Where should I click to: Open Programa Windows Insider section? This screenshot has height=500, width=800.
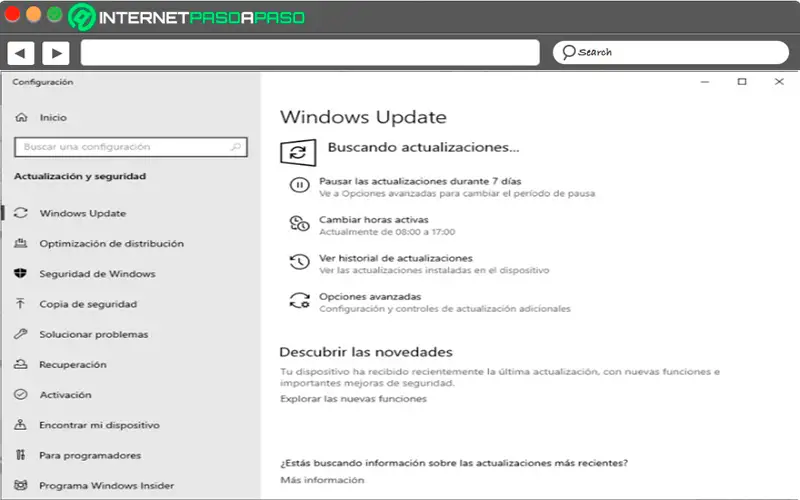[x=107, y=485]
